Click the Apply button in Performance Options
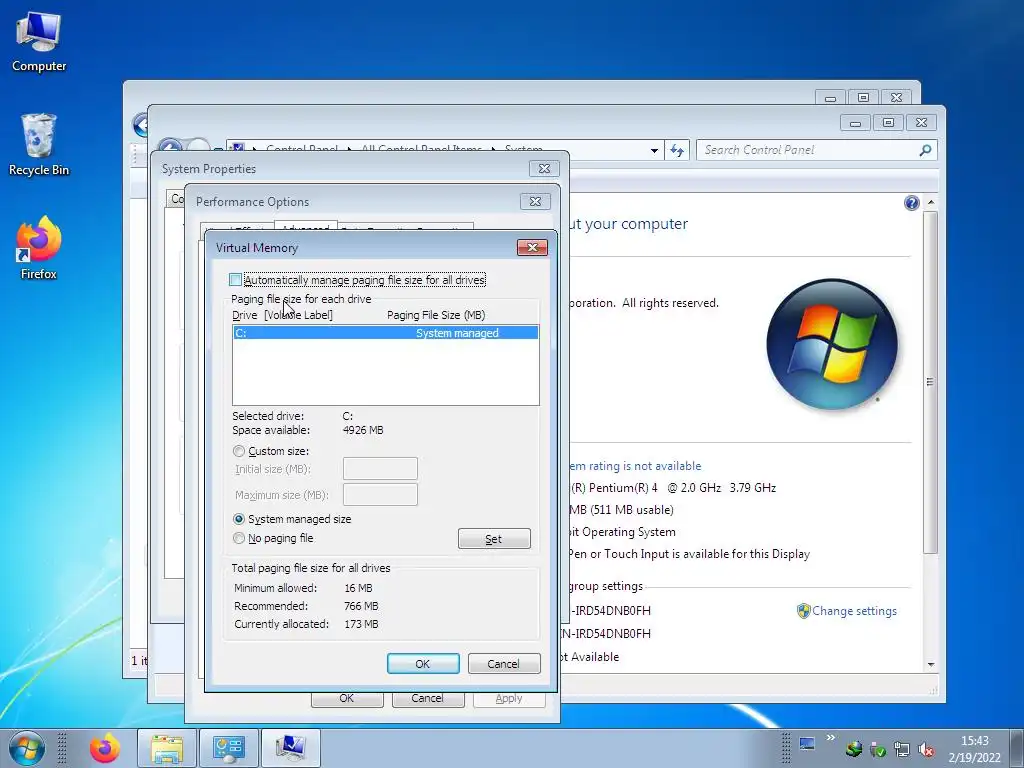Viewport: 1024px width, 768px height. coord(509,699)
